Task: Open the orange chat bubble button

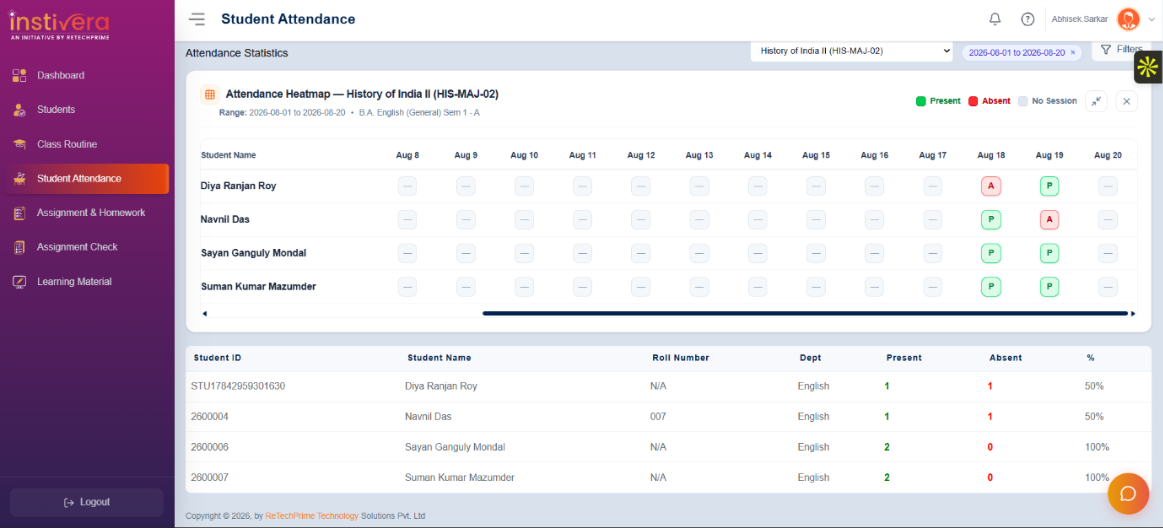Action: coord(1128,494)
